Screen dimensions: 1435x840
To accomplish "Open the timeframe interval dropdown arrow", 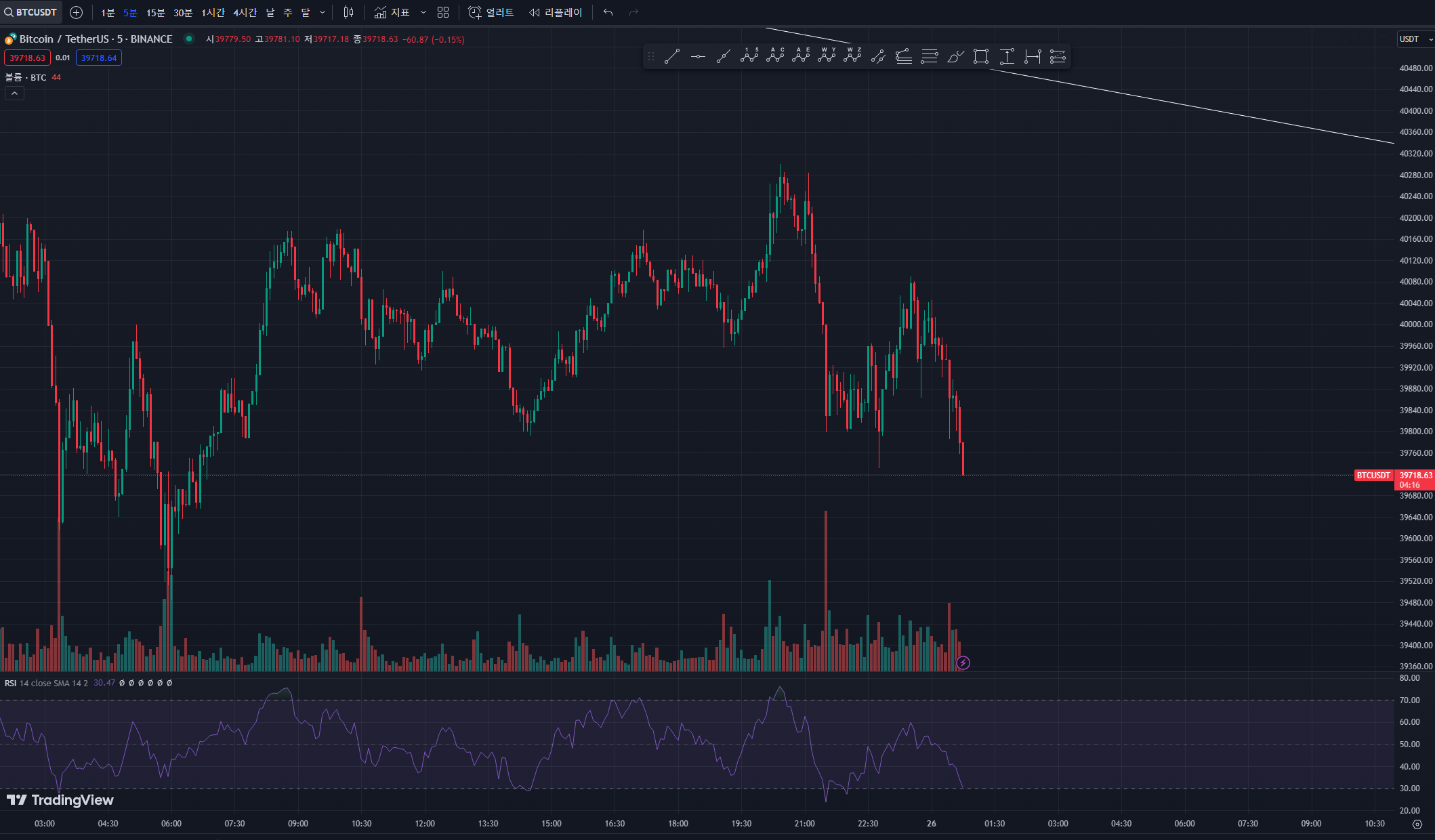I will (x=323, y=12).
